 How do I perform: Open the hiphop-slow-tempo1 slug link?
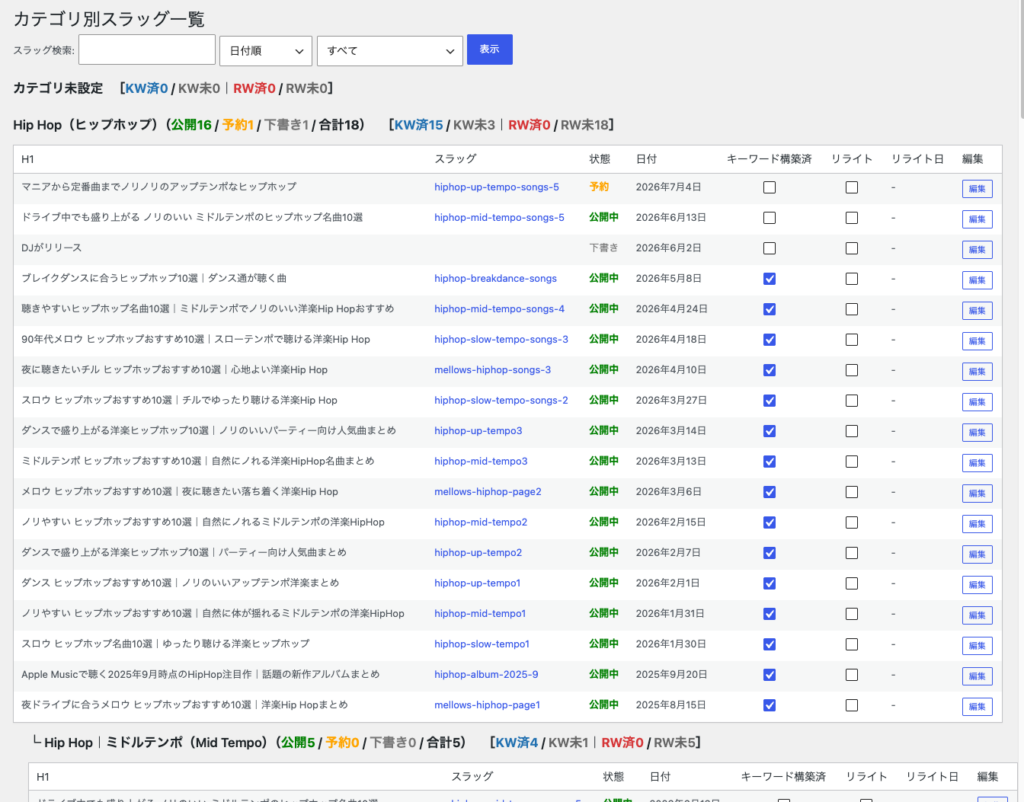click(x=482, y=644)
